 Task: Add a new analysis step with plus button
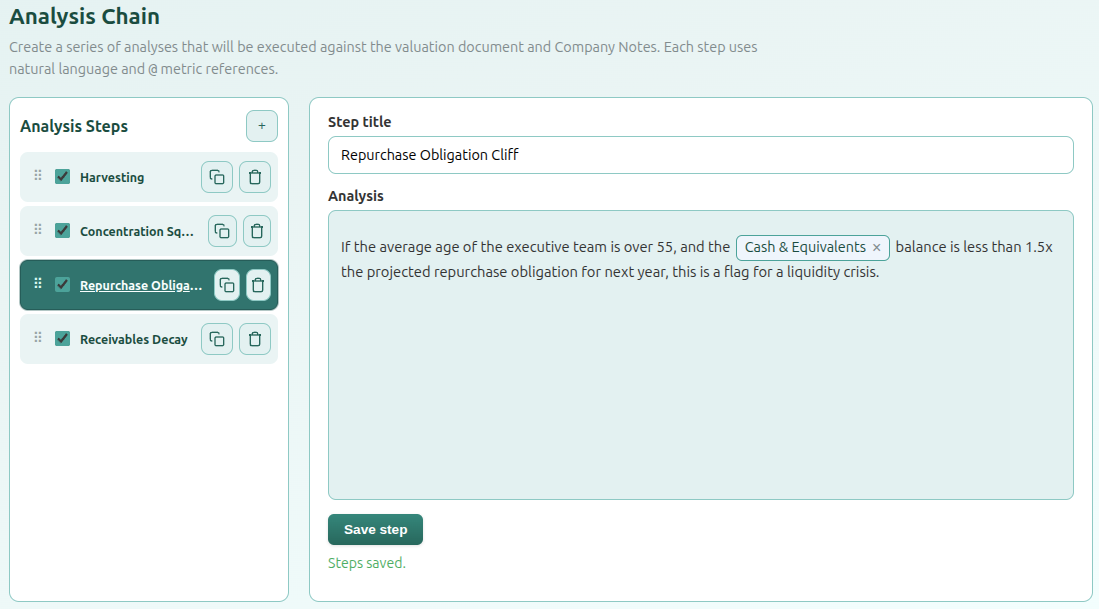click(261, 126)
